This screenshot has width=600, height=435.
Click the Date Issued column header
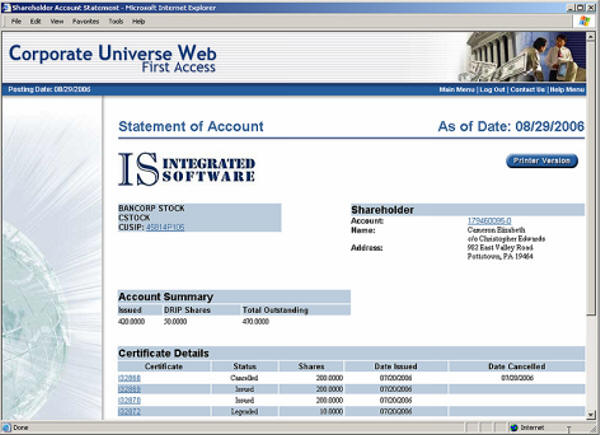click(396, 367)
